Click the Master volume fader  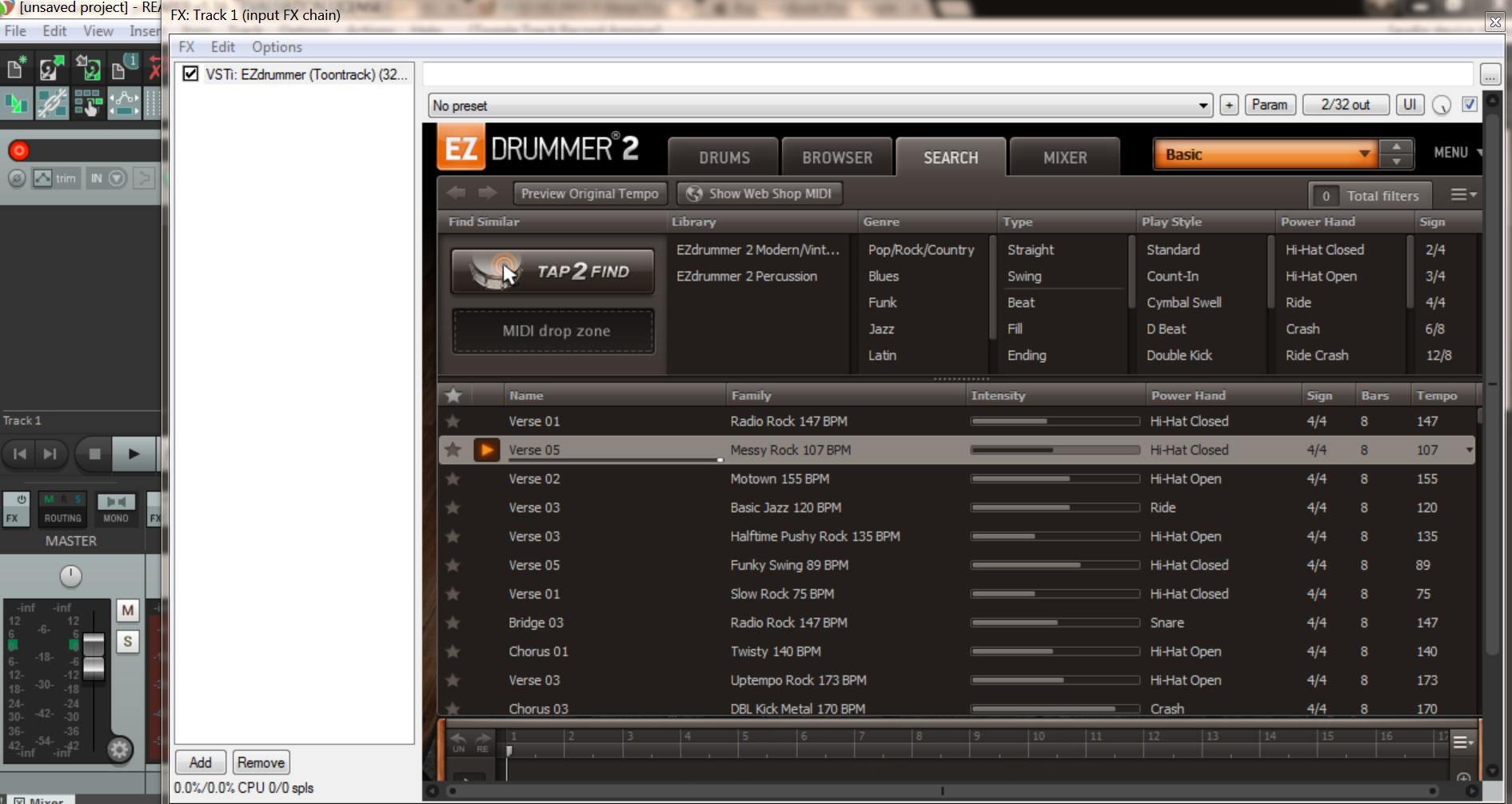point(94,655)
